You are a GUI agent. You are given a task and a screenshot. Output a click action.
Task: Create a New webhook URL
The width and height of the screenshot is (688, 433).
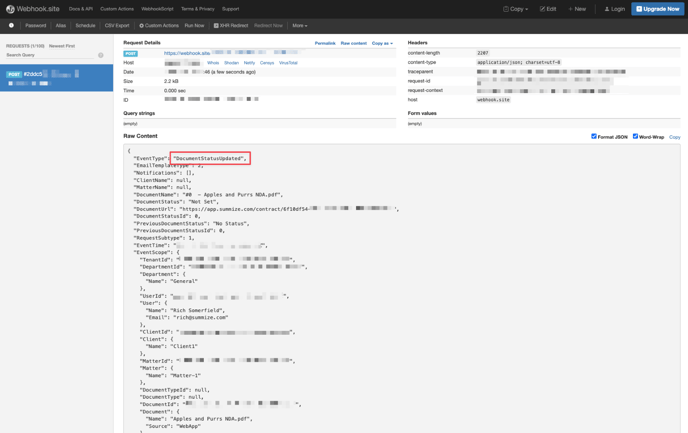coord(577,9)
